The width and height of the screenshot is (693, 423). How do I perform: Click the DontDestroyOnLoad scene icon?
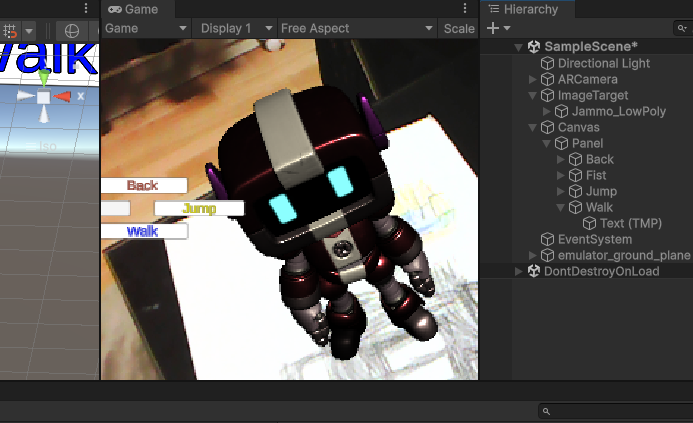pyautogui.click(x=534, y=271)
